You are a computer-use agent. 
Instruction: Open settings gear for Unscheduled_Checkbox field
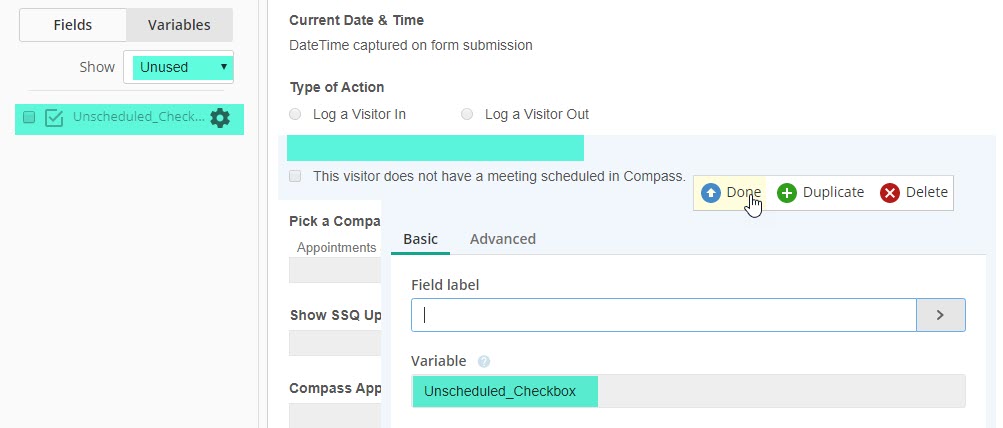pos(220,118)
